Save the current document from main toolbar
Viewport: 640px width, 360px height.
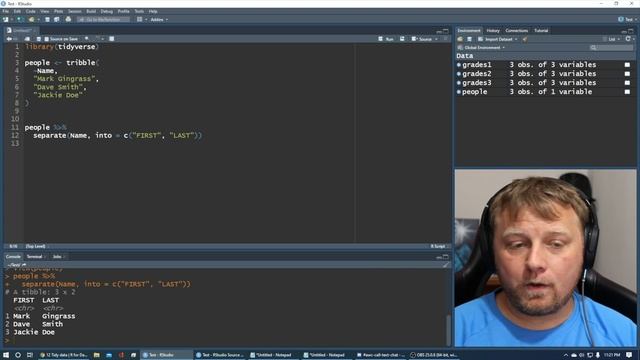click(x=47, y=20)
